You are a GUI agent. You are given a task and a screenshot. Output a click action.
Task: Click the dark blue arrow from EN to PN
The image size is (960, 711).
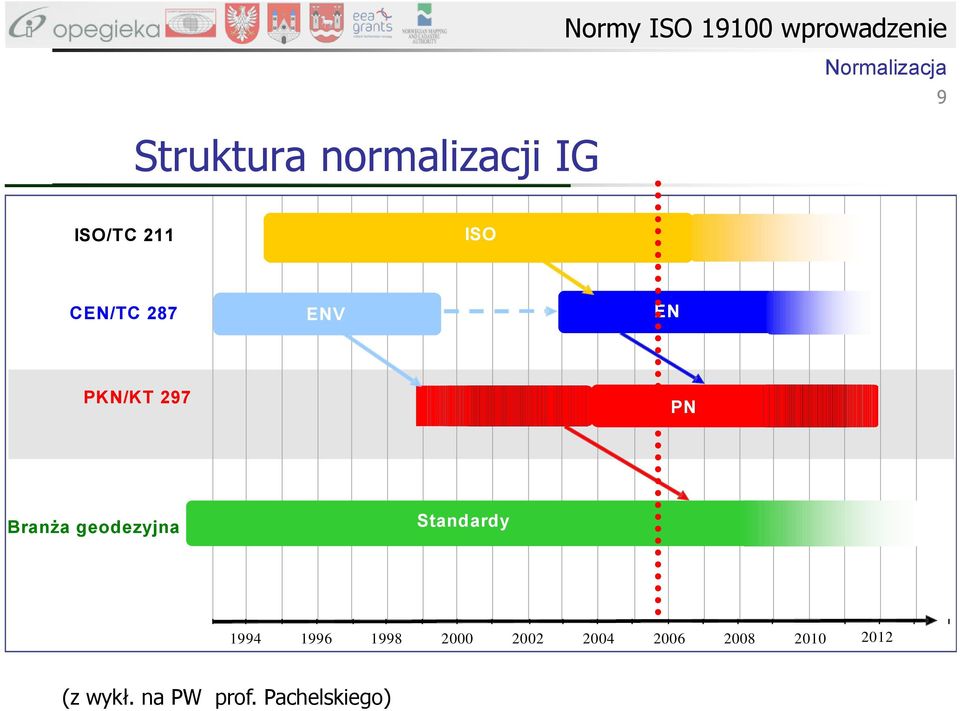[662, 358]
